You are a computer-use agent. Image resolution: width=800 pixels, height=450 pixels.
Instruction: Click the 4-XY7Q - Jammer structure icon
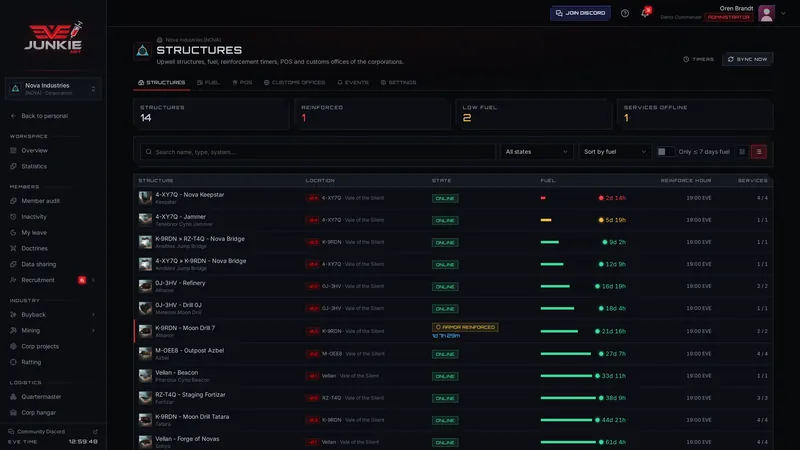(x=145, y=220)
